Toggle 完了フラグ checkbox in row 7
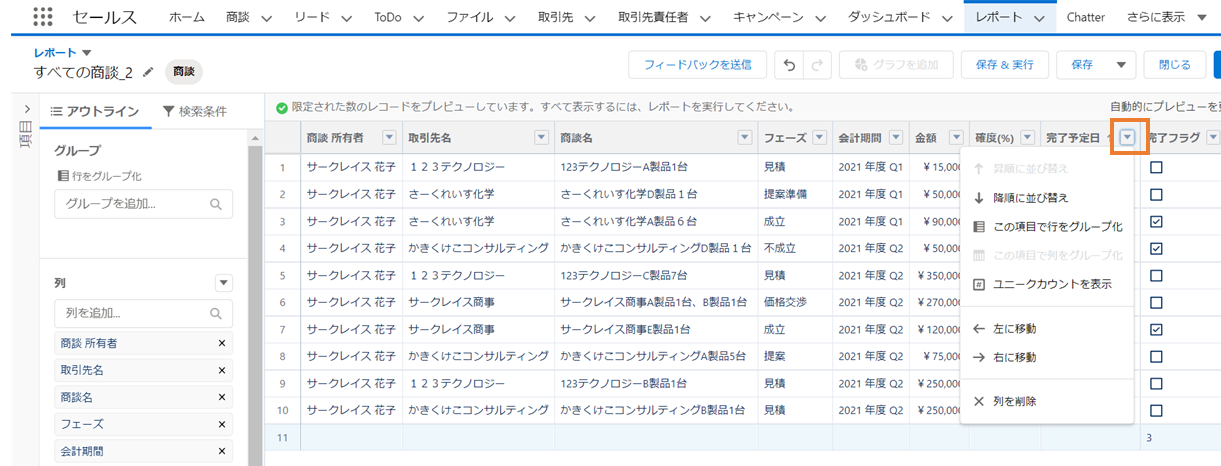This screenshot has width=1221, height=466. (1156, 329)
